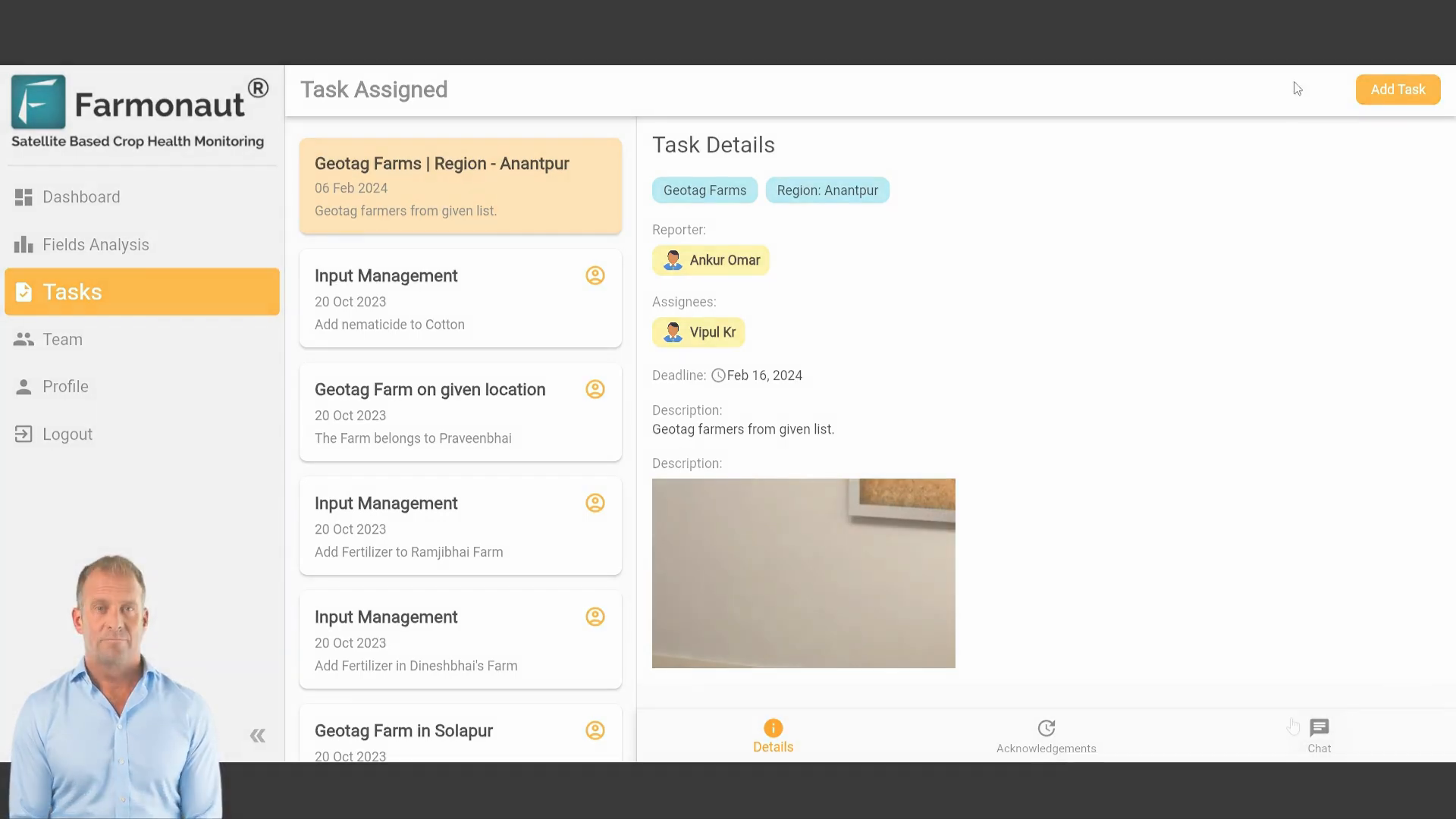Select the Geotag Farms tag filter
This screenshot has width=1456, height=819.
[x=705, y=190]
